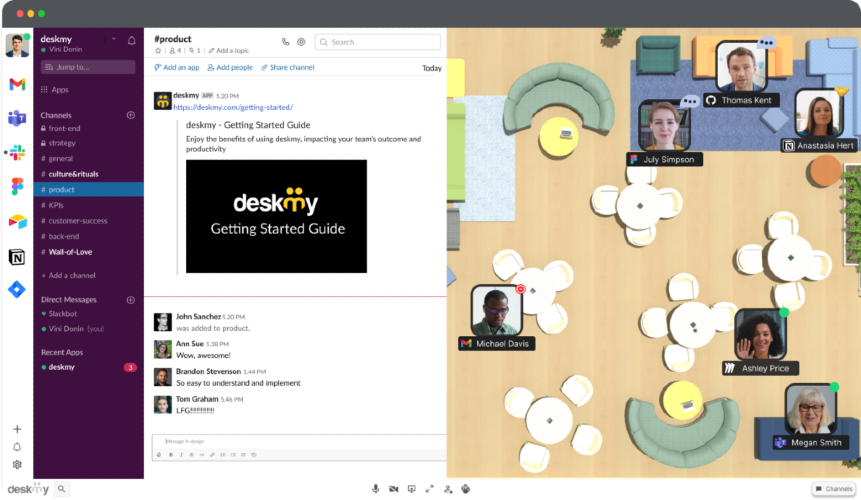This screenshot has width=861, height=500.
Task: Click the search magnifier next to deskmy logo
Action: click(x=62, y=488)
